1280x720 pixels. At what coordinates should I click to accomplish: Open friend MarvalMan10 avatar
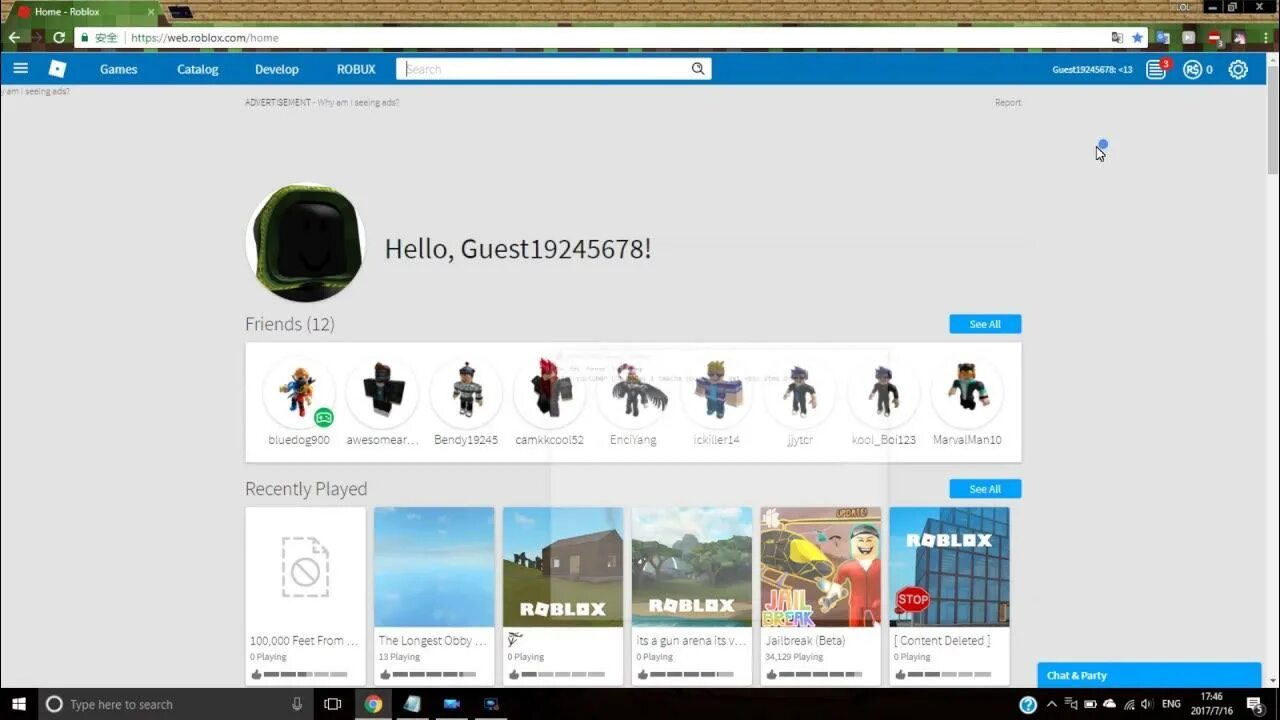[x=967, y=393]
